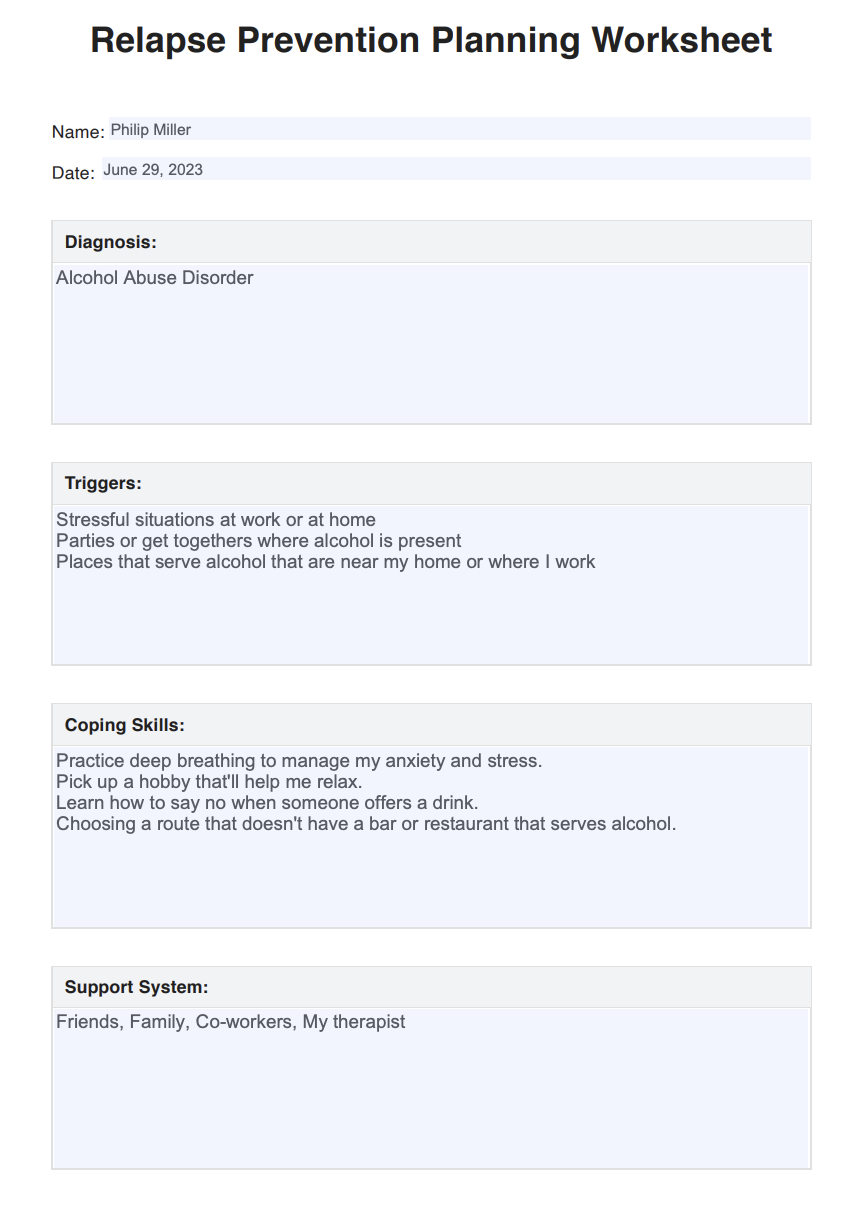Click the Name field containing Philip Miller
This screenshot has height=1226, width=856.
click(x=460, y=129)
